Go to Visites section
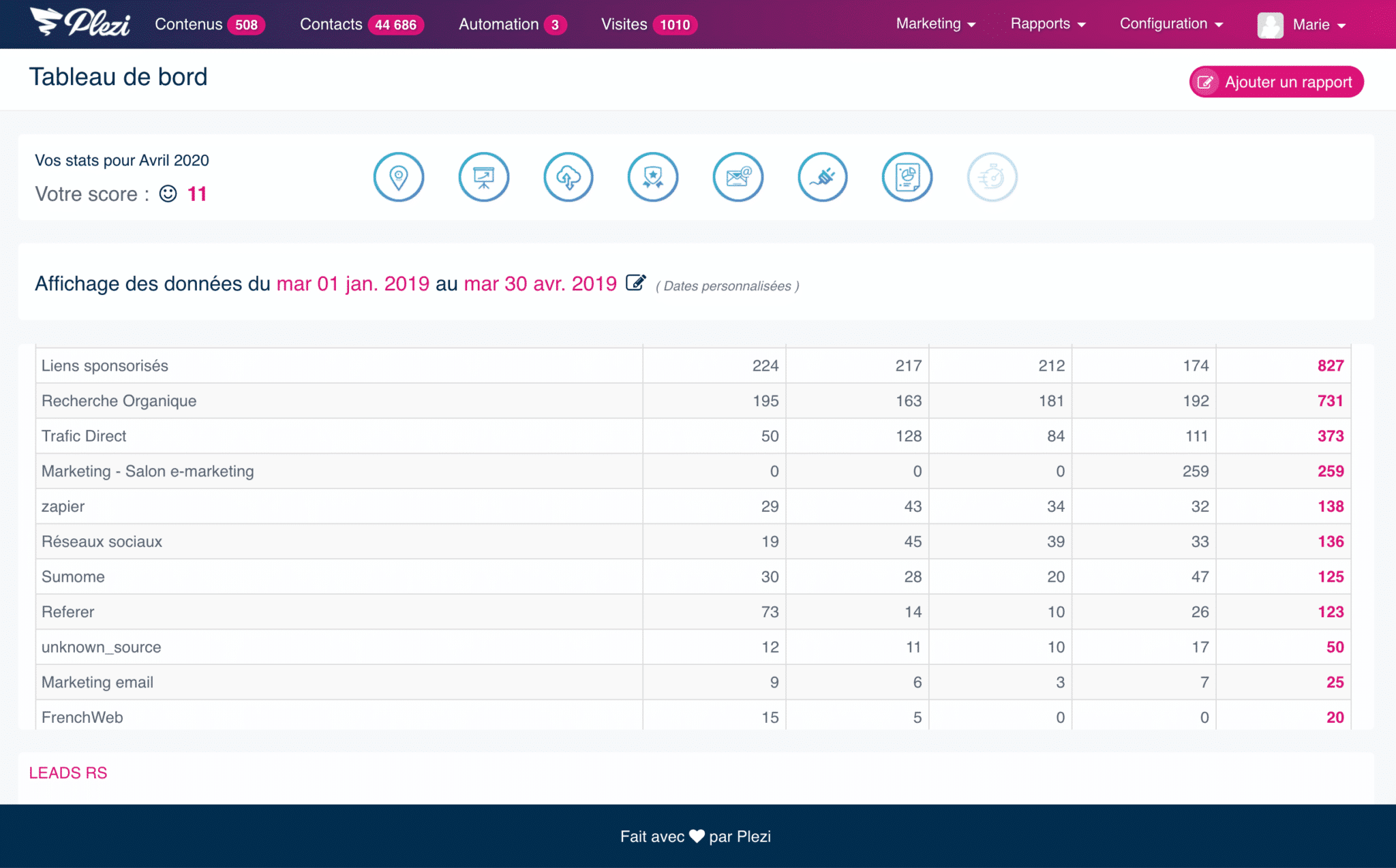The image size is (1396, 868). [624, 25]
